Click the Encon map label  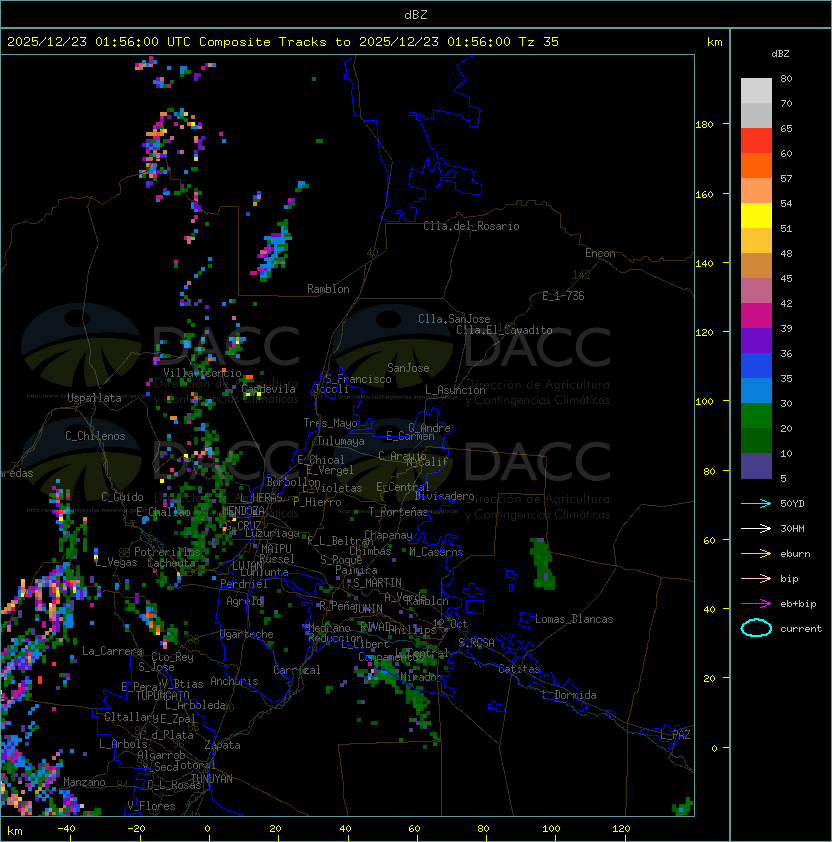pos(600,253)
